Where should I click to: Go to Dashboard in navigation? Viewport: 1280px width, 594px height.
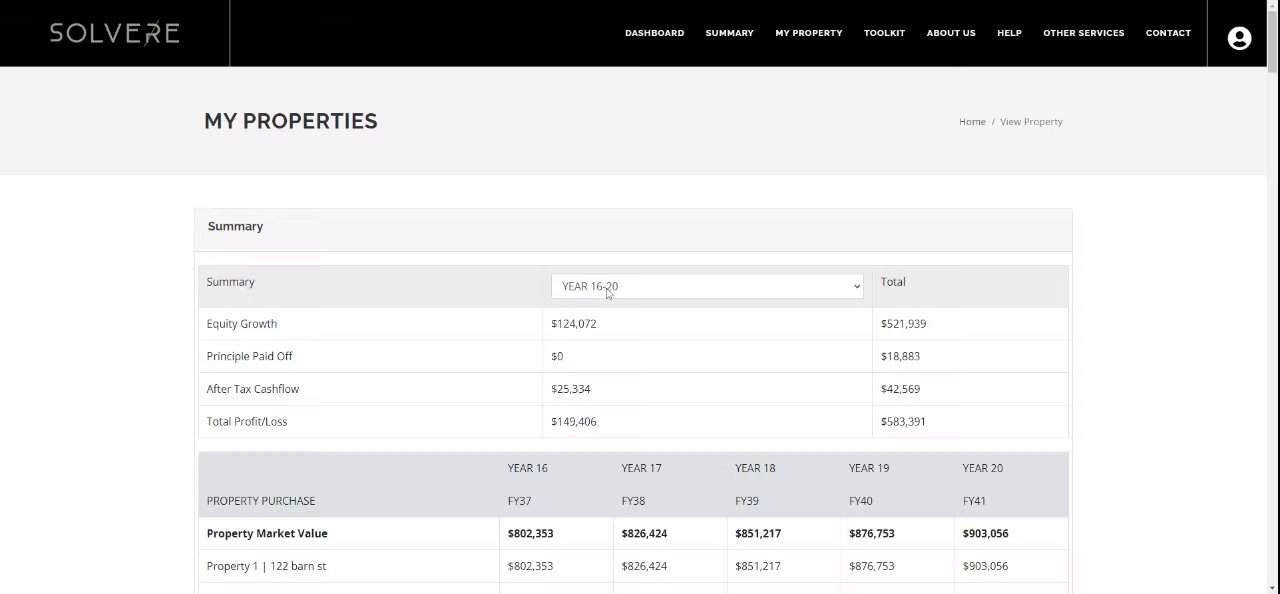[x=654, y=33]
